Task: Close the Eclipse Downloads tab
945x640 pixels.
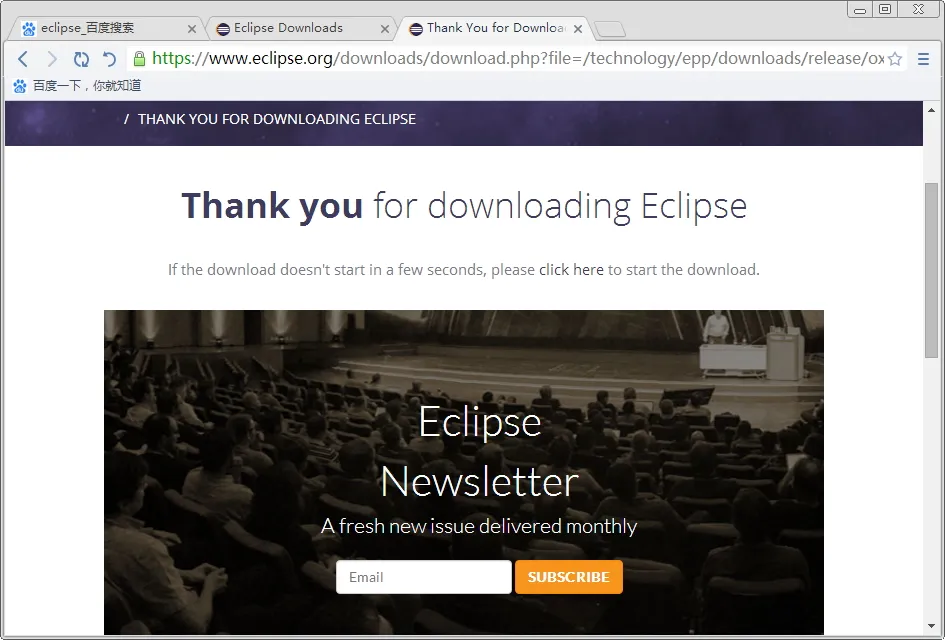Action: 385,29
